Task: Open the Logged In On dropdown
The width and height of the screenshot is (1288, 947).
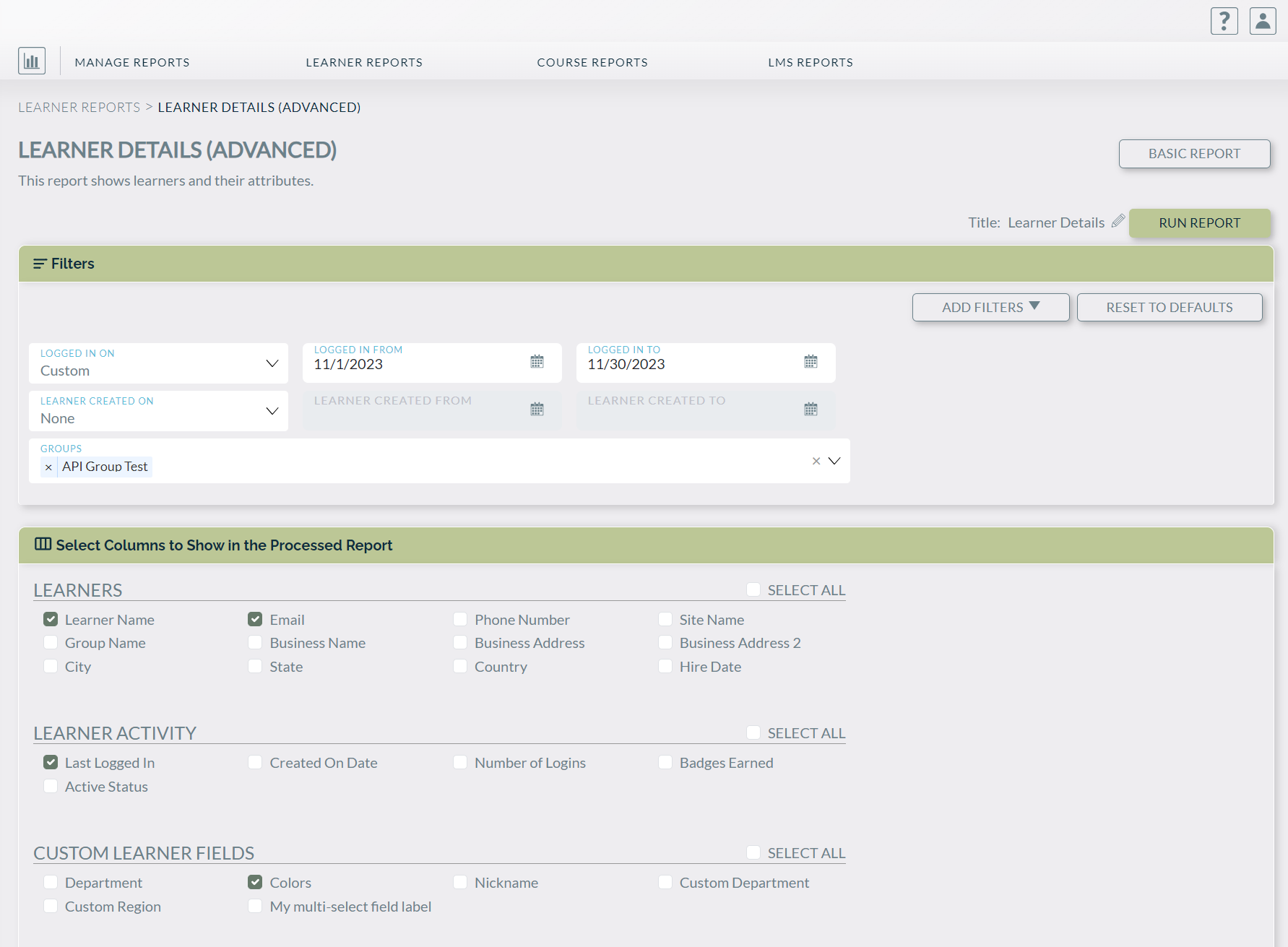Action: point(272,363)
